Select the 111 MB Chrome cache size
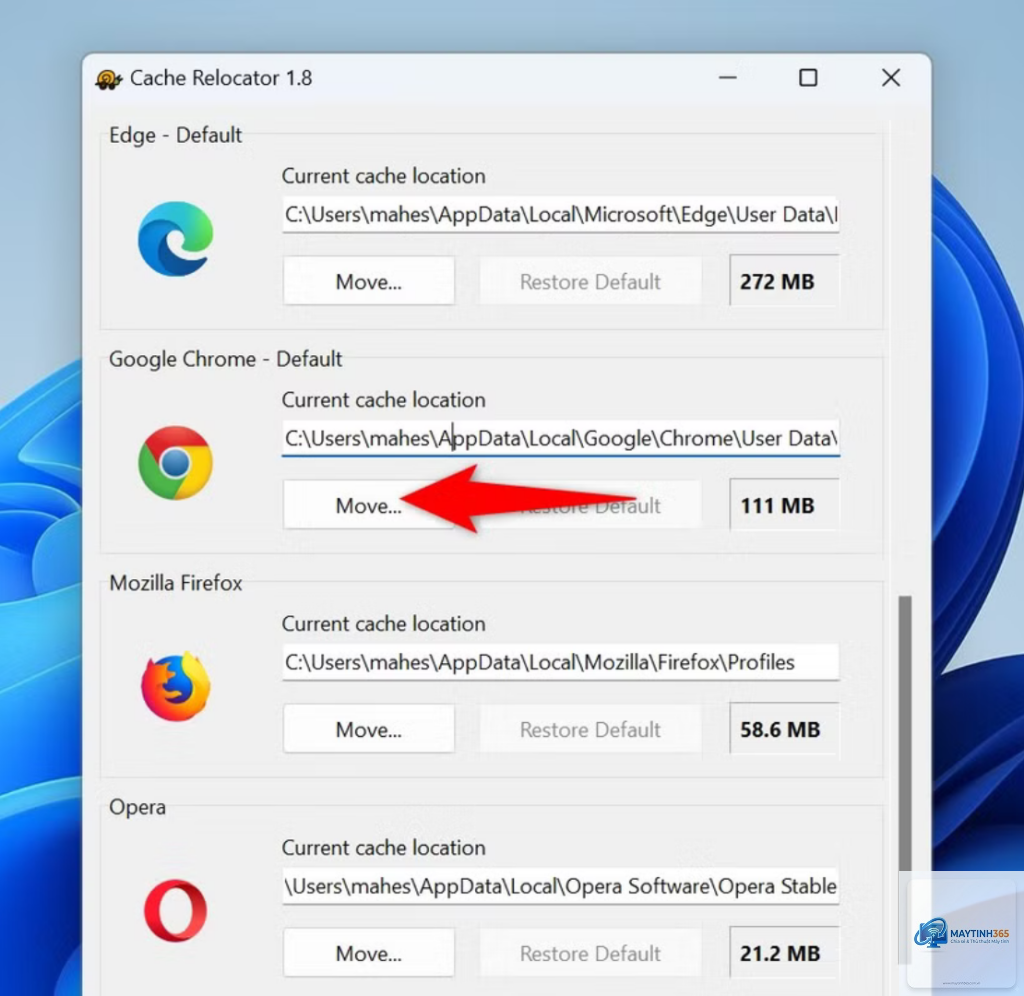 pos(784,505)
